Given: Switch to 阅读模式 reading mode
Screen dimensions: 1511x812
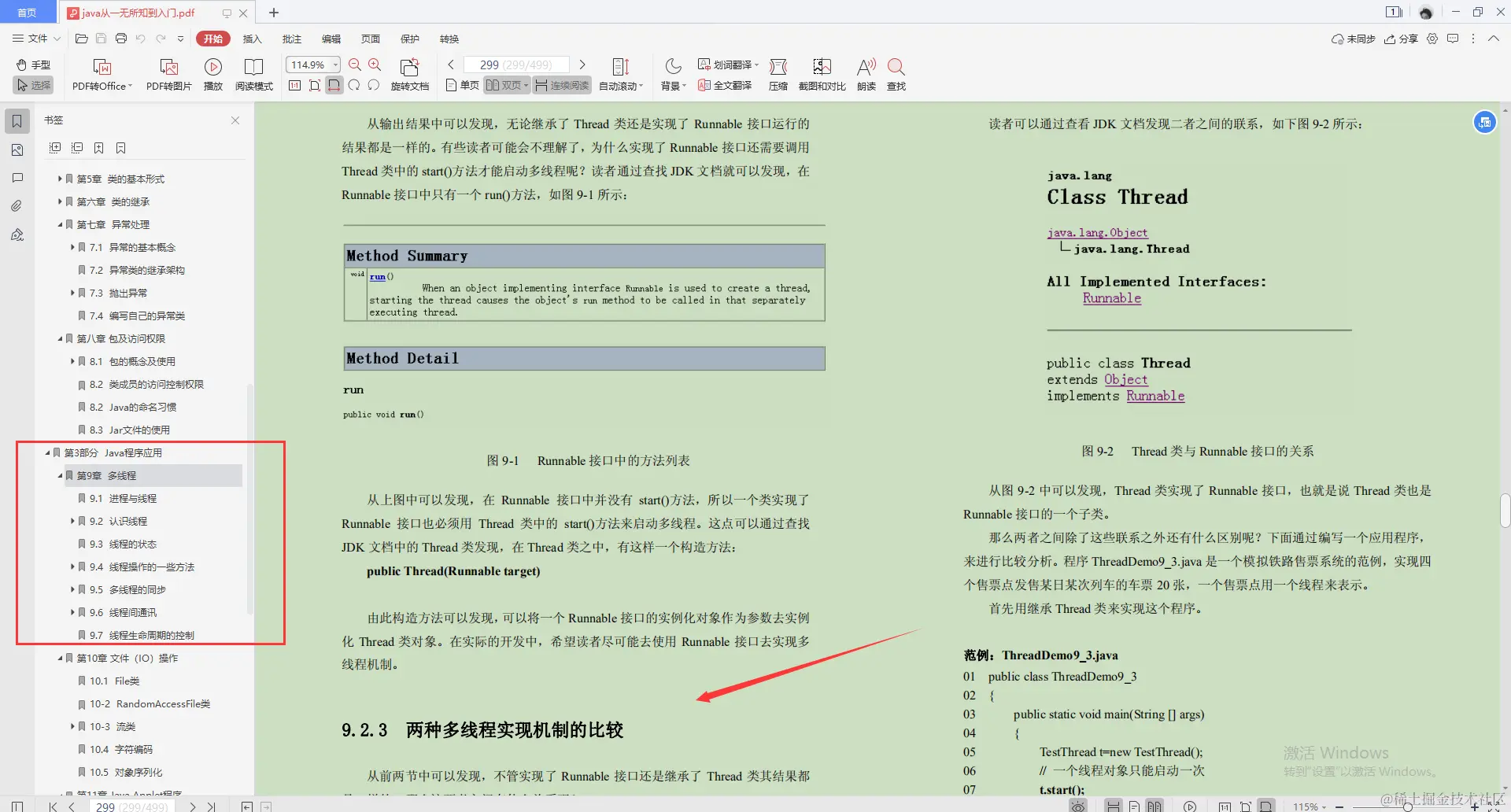Looking at the screenshot, I should [x=253, y=76].
